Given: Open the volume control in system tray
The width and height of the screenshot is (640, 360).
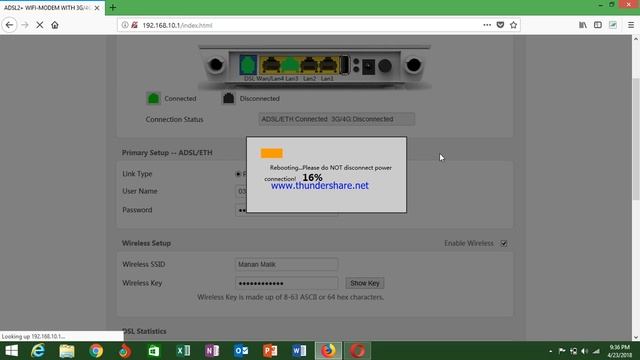Looking at the screenshot, I should point(584,351).
